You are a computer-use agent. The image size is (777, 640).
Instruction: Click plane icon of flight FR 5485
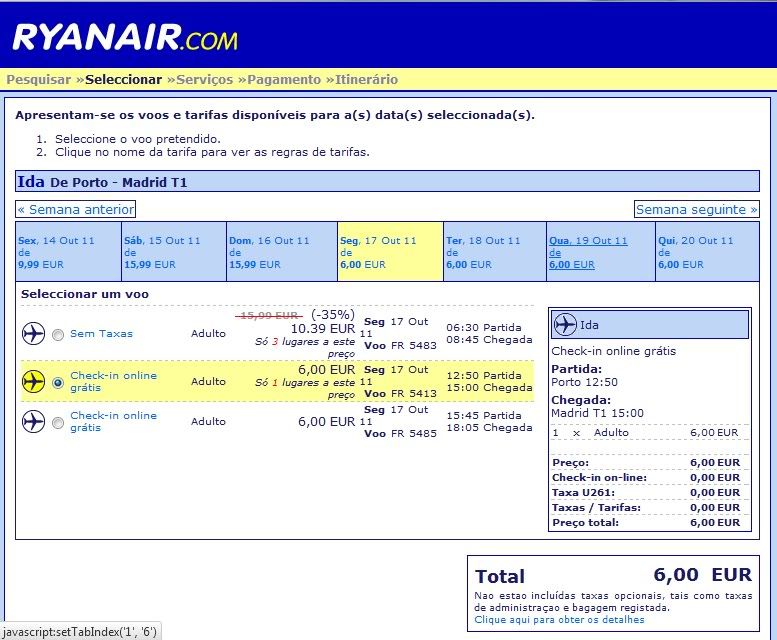point(34,422)
